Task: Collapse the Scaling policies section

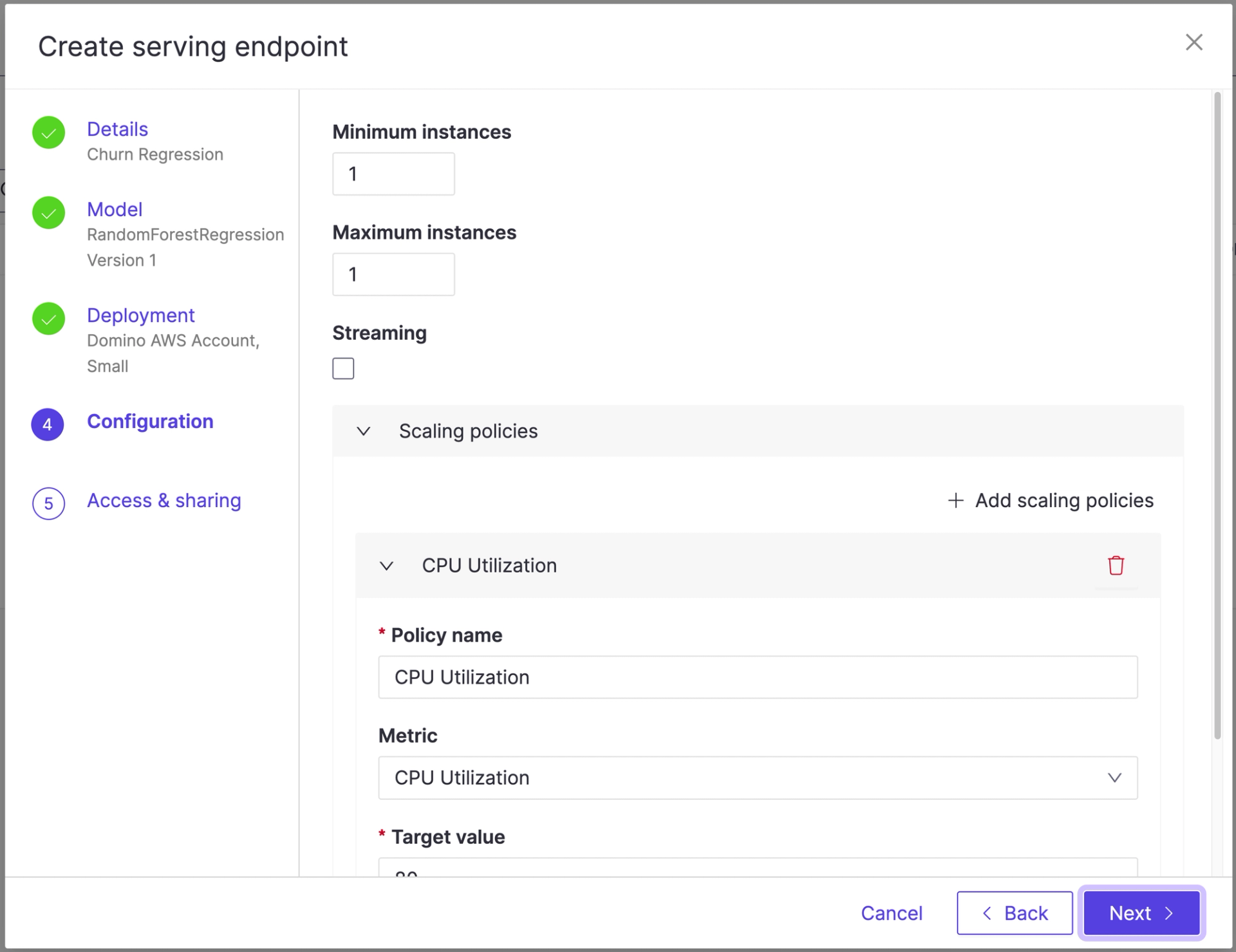Action: click(364, 431)
